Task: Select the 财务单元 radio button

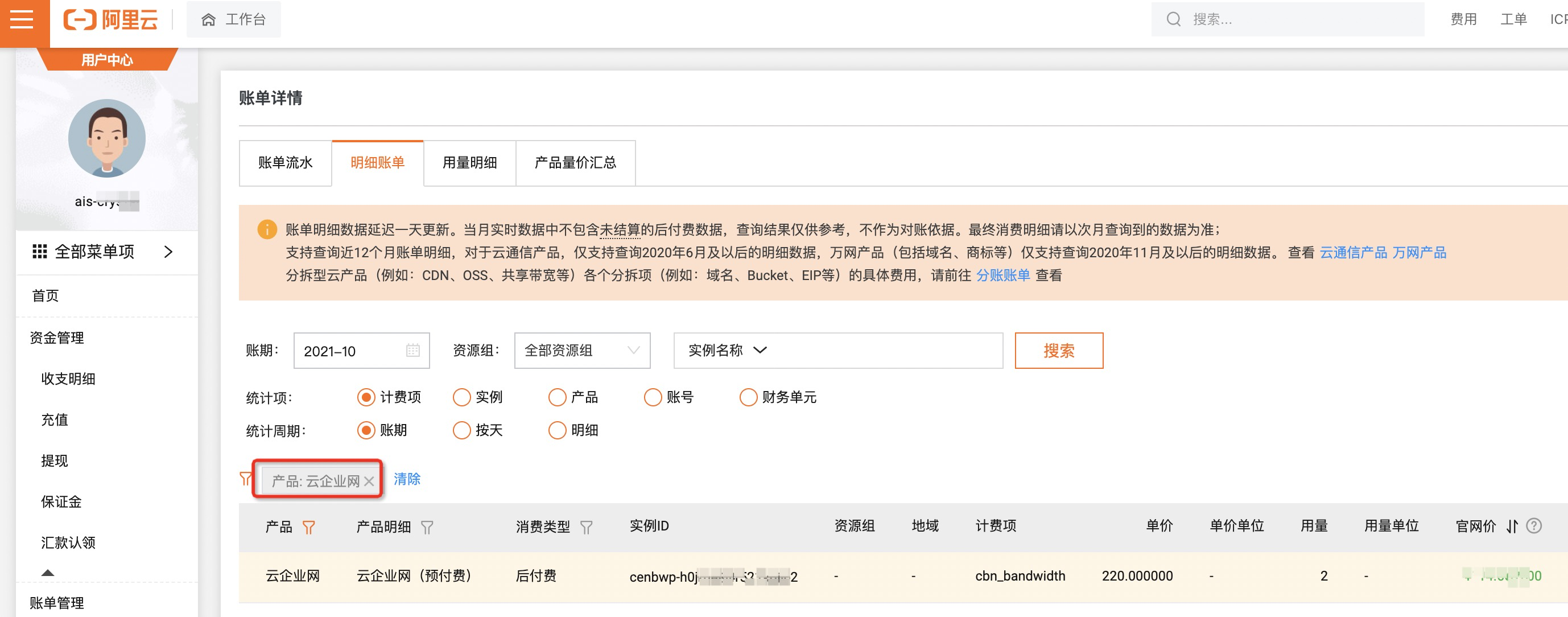Action: tap(748, 397)
